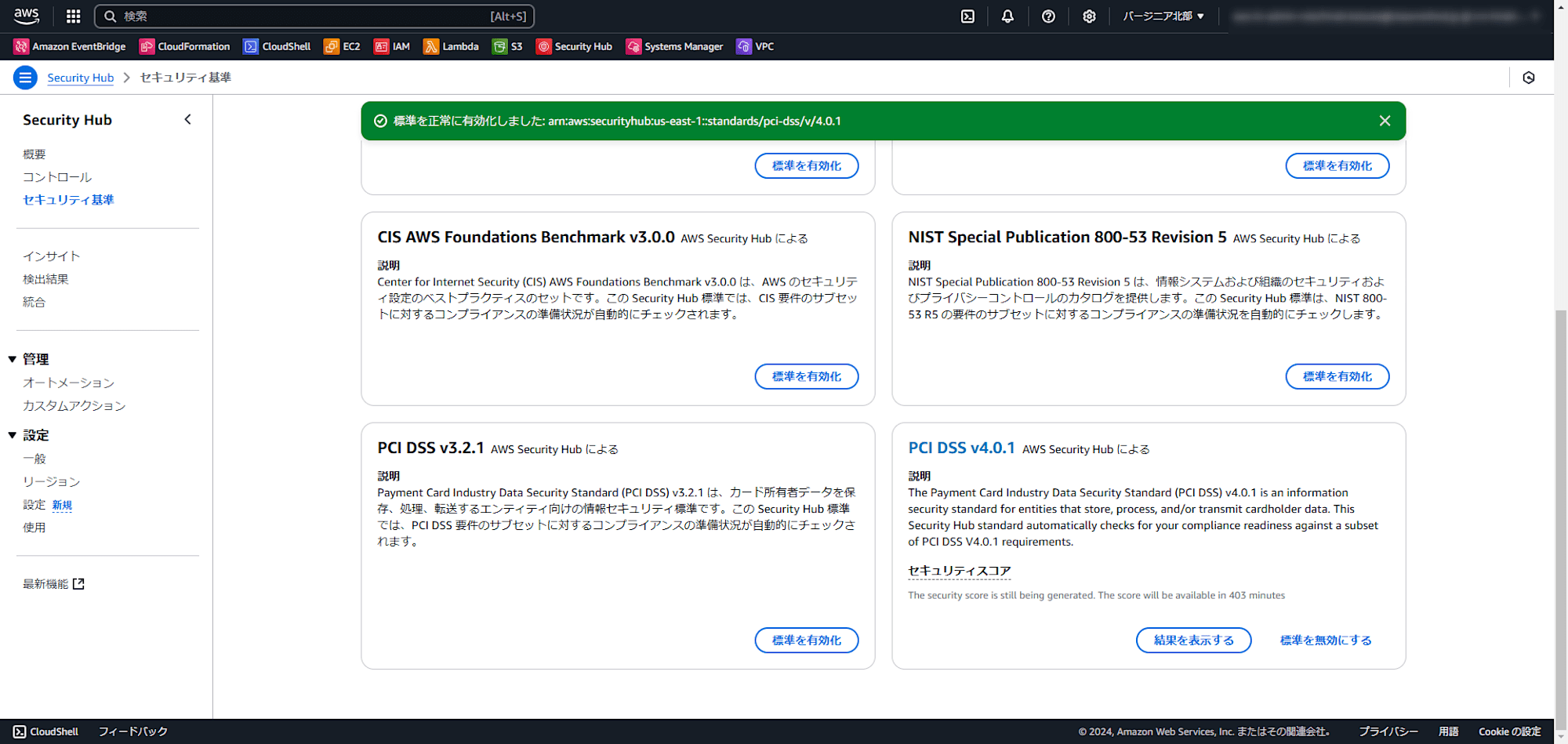Open 用語 in the footer

click(1448, 731)
